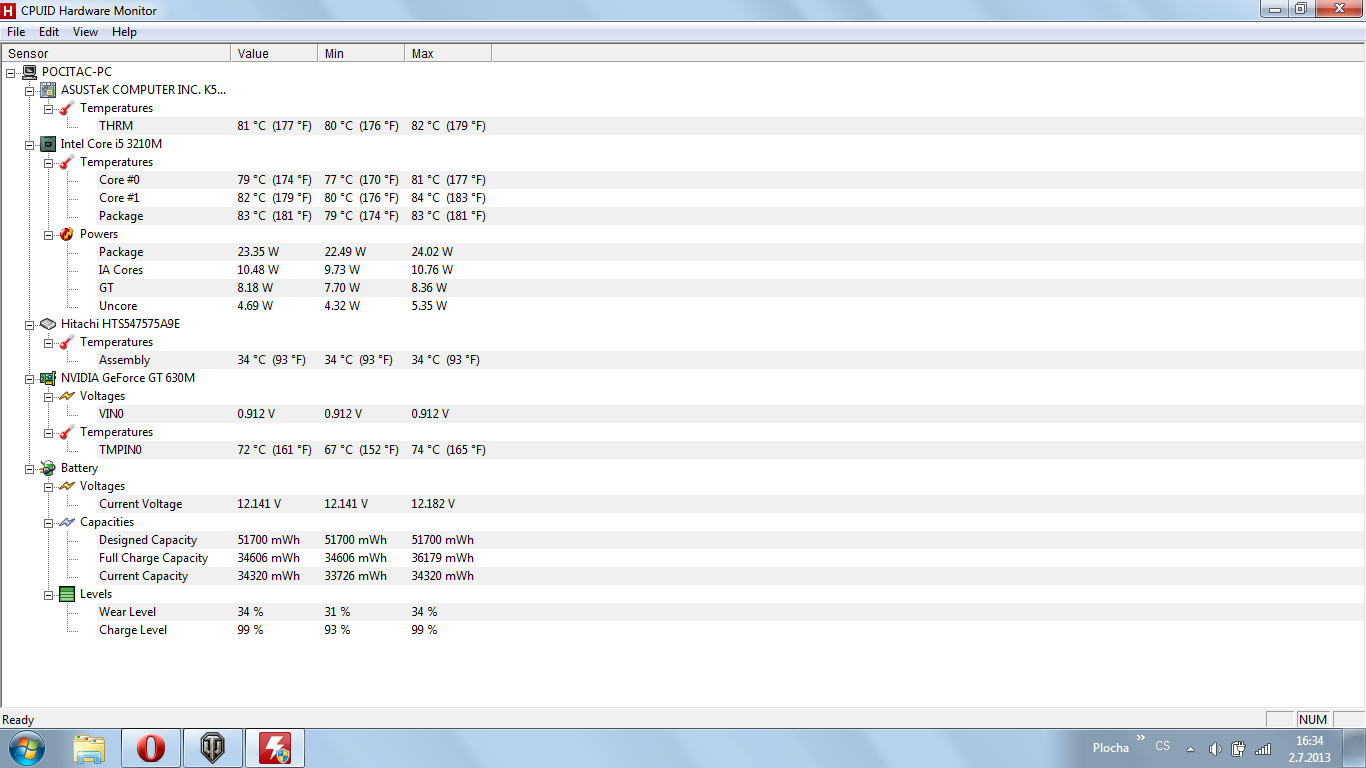This screenshot has height=768, width=1366.
Task: Select the Assembly temperature row
Action: tap(683, 360)
